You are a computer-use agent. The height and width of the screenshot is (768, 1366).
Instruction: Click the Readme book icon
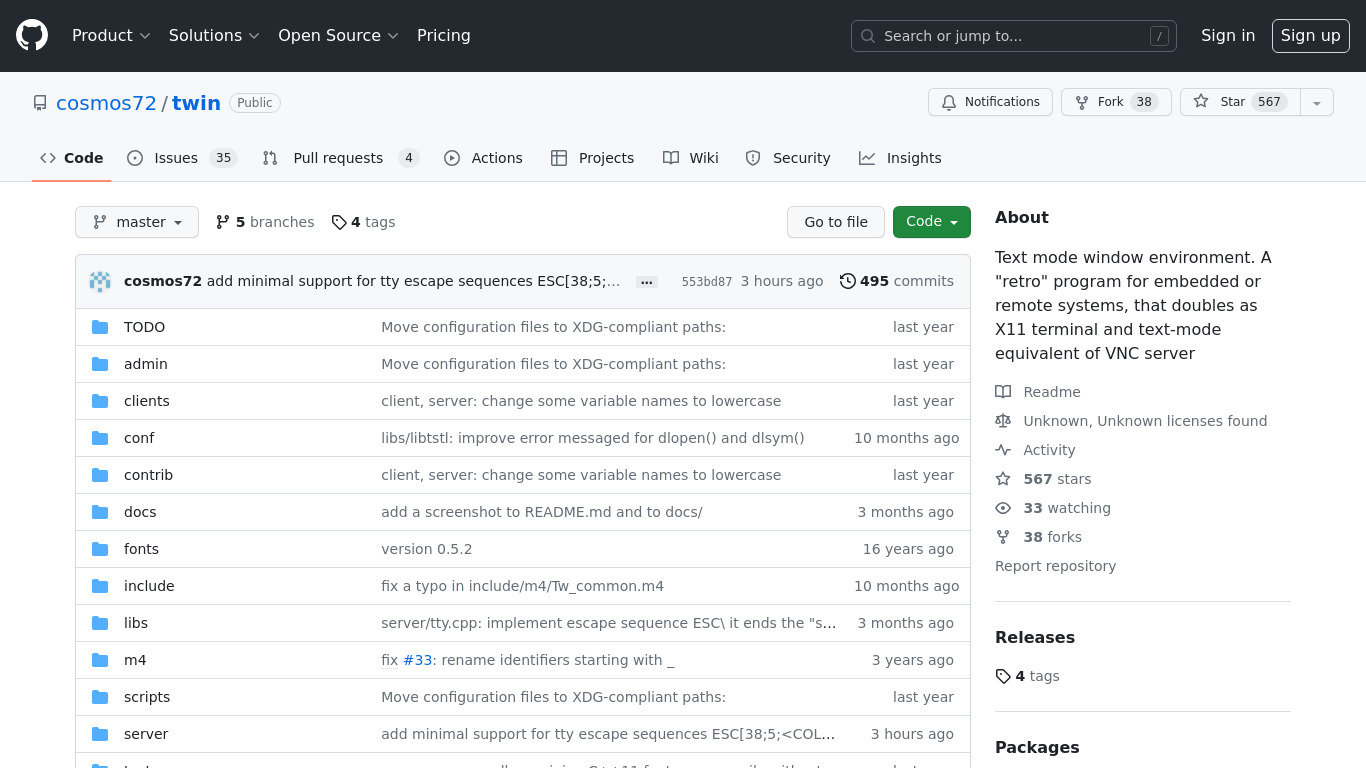[1003, 392]
